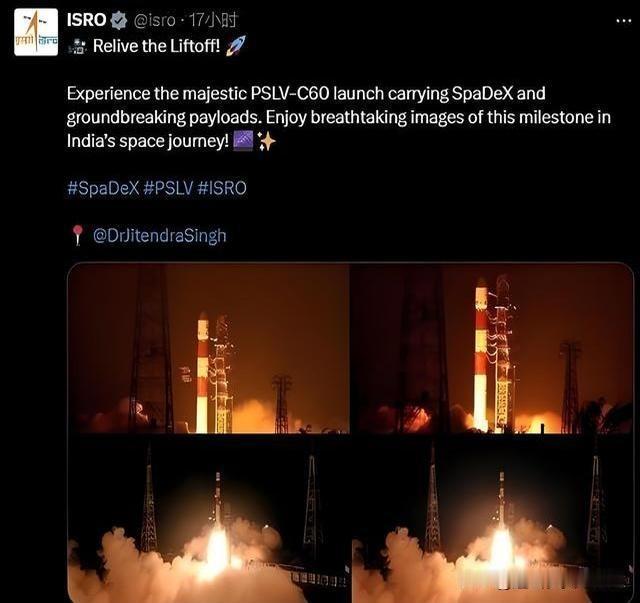The height and width of the screenshot is (603, 640).
Task: Open the bottom-left liftoff smoke photo
Action: 209,519
